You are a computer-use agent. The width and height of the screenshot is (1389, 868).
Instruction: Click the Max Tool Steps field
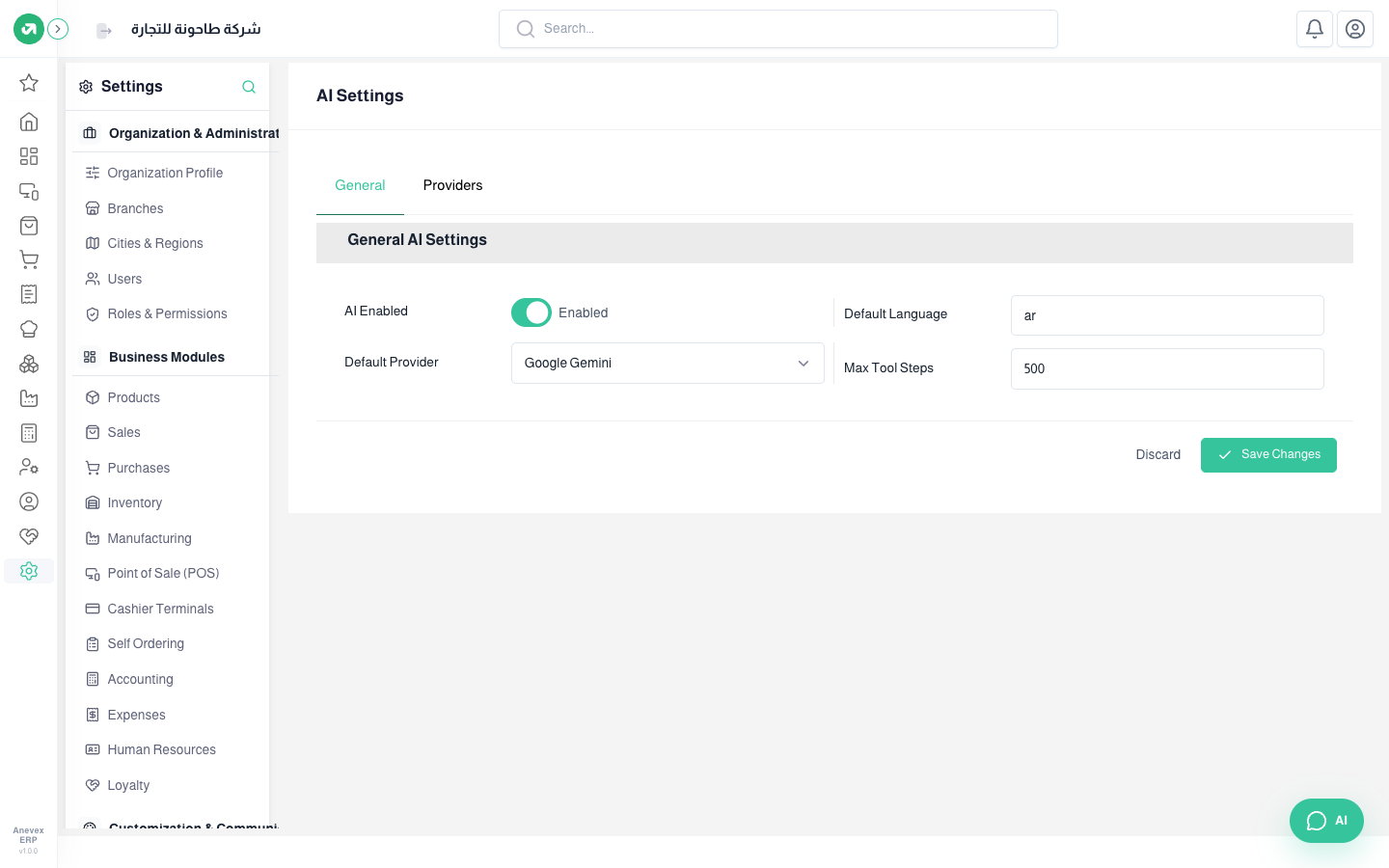tap(1167, 368)
